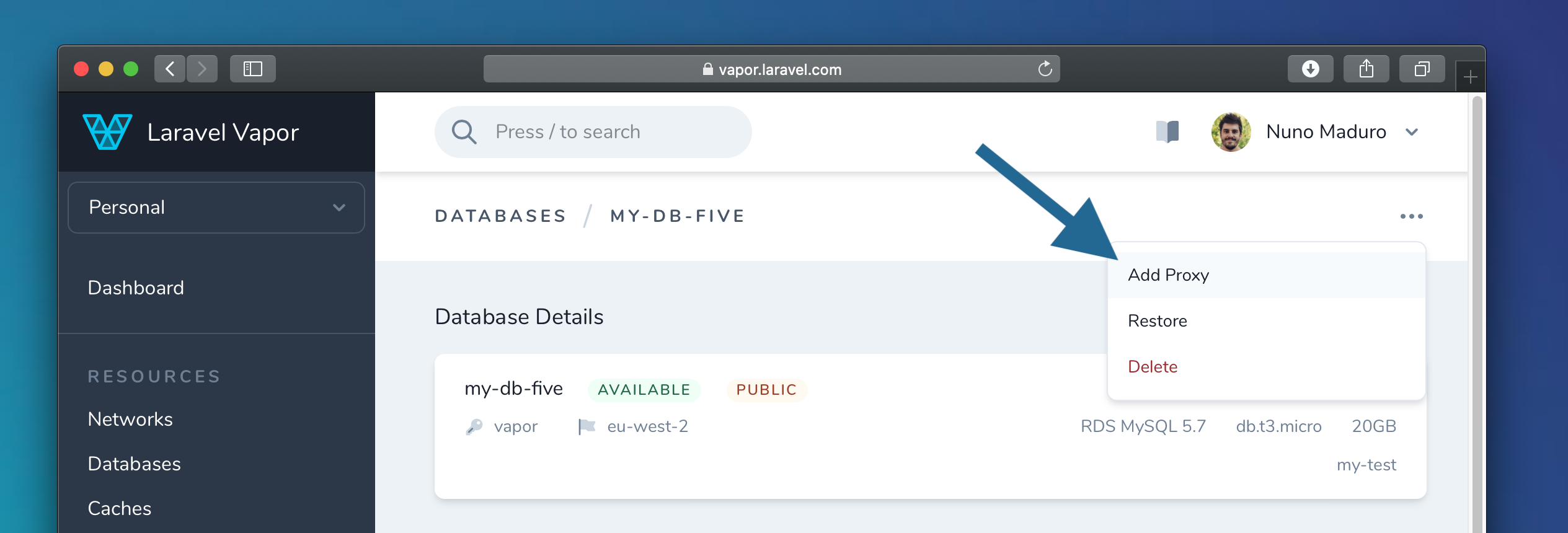The width and height of the screenshot is (1568, 533).
Task: Click the 20GB storage label
Action: pyautogui.click(x=1374, y=426)
